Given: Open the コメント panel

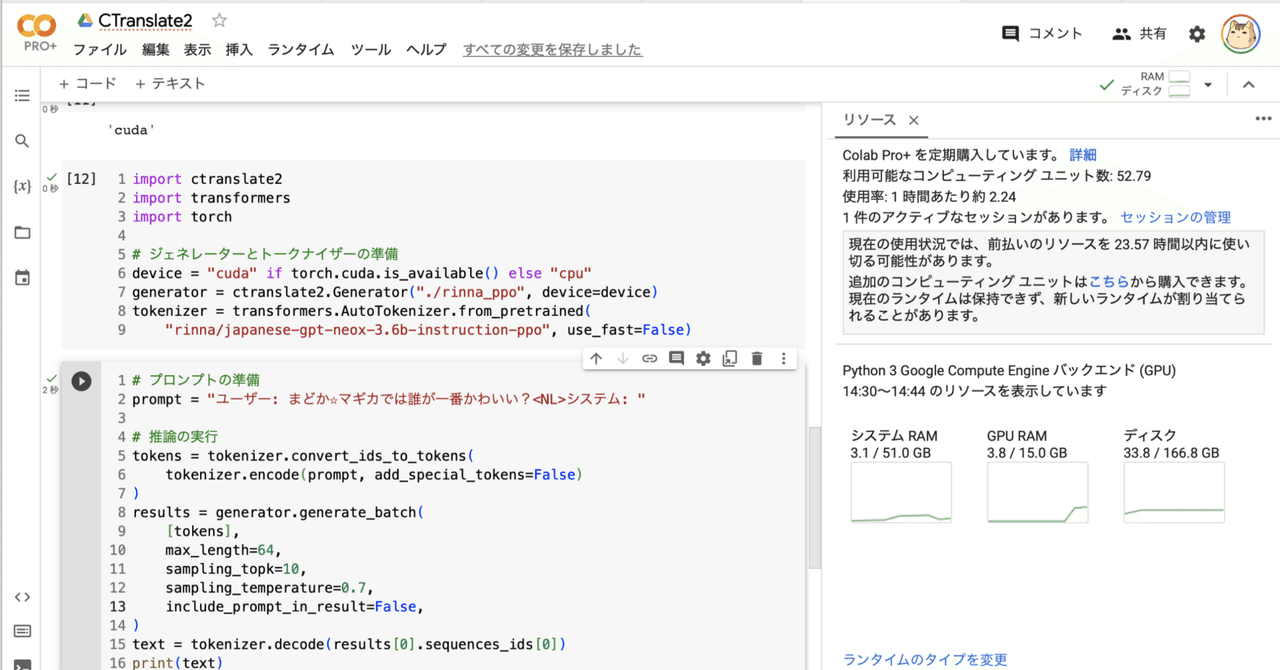Looking at the screenshot, I should tap(1041, 33).
